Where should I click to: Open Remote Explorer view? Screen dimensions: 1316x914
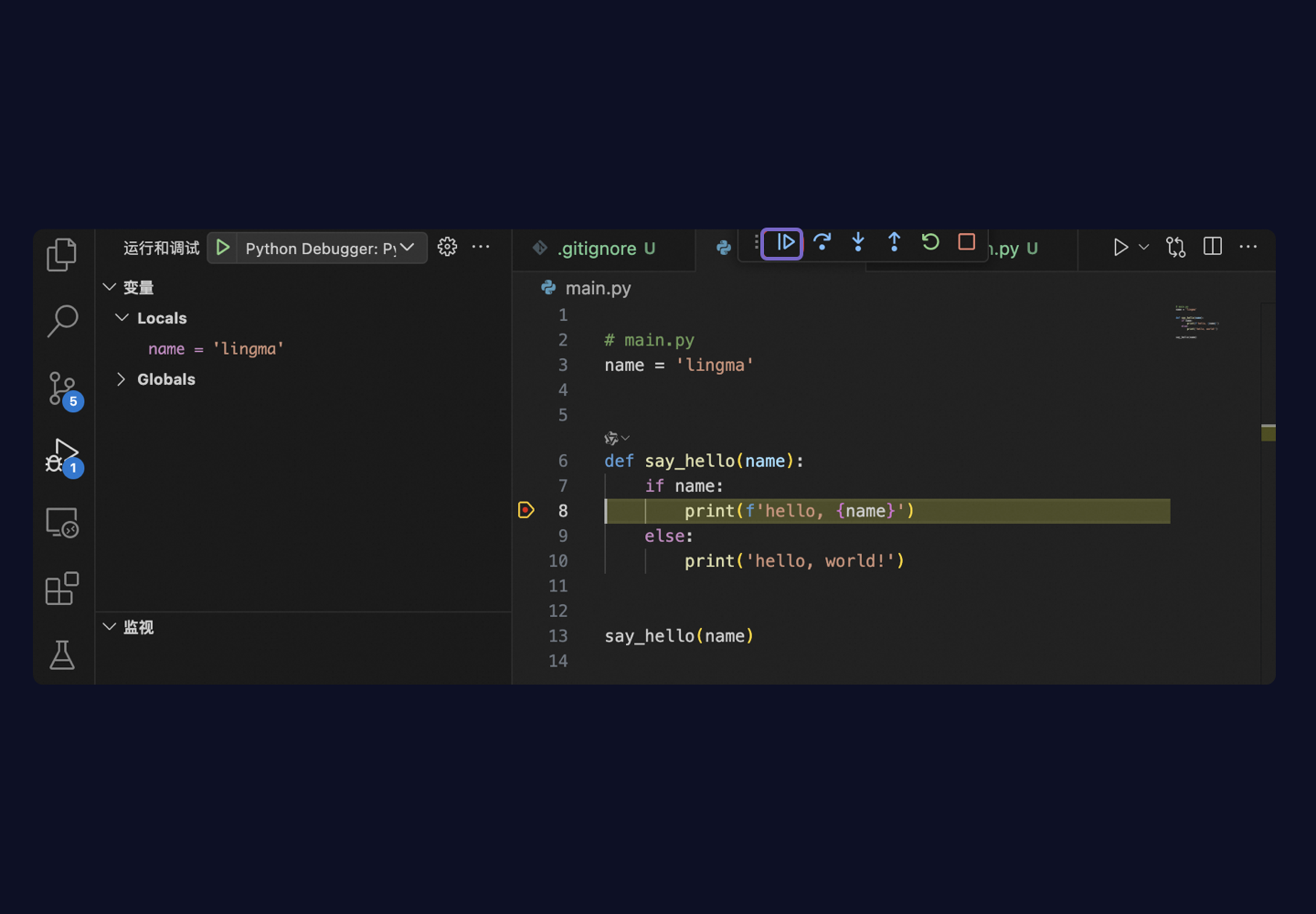62,523
